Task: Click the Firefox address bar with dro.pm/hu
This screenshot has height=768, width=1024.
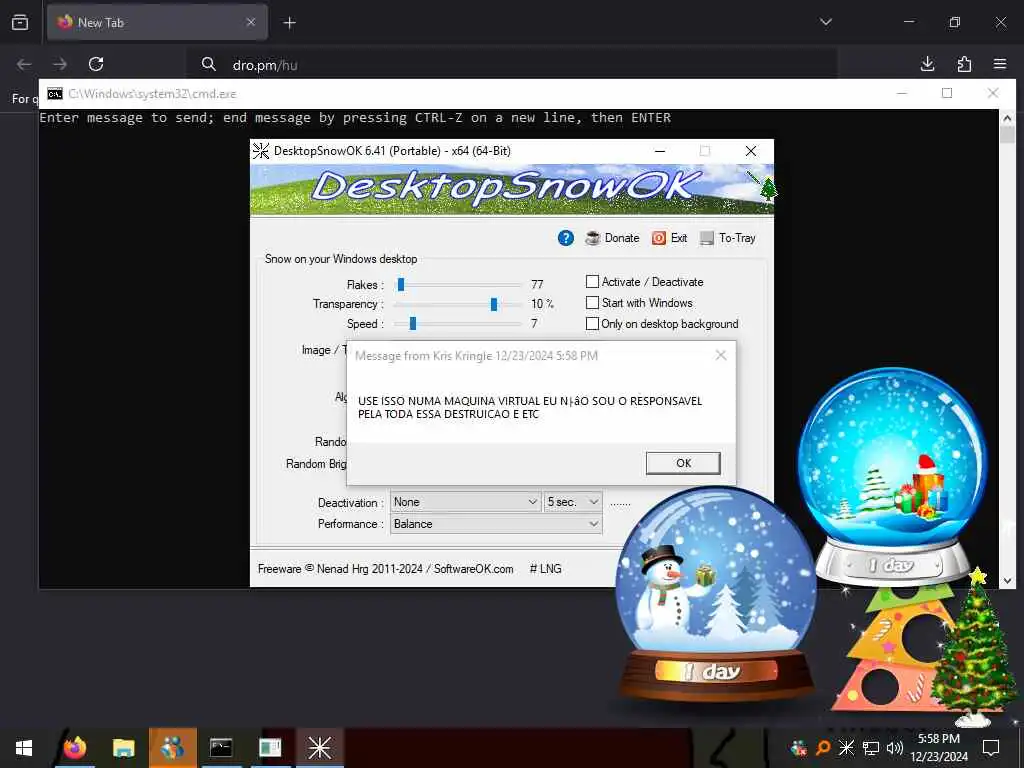Action: (x=511, y=64)
